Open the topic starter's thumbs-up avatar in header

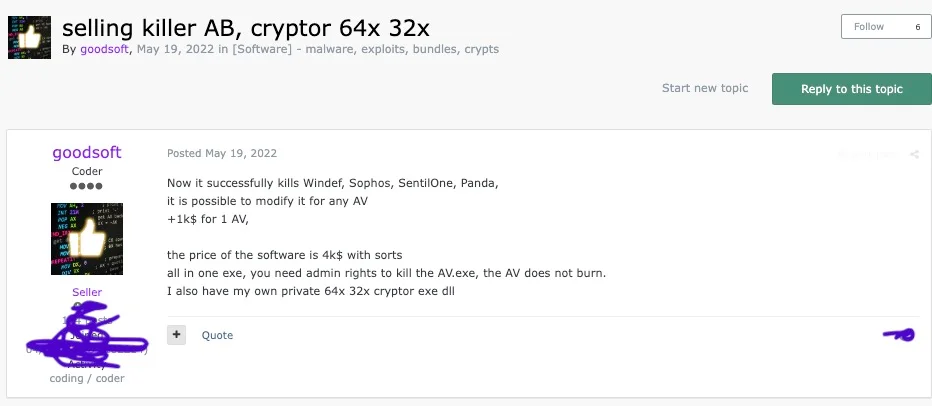29,37
